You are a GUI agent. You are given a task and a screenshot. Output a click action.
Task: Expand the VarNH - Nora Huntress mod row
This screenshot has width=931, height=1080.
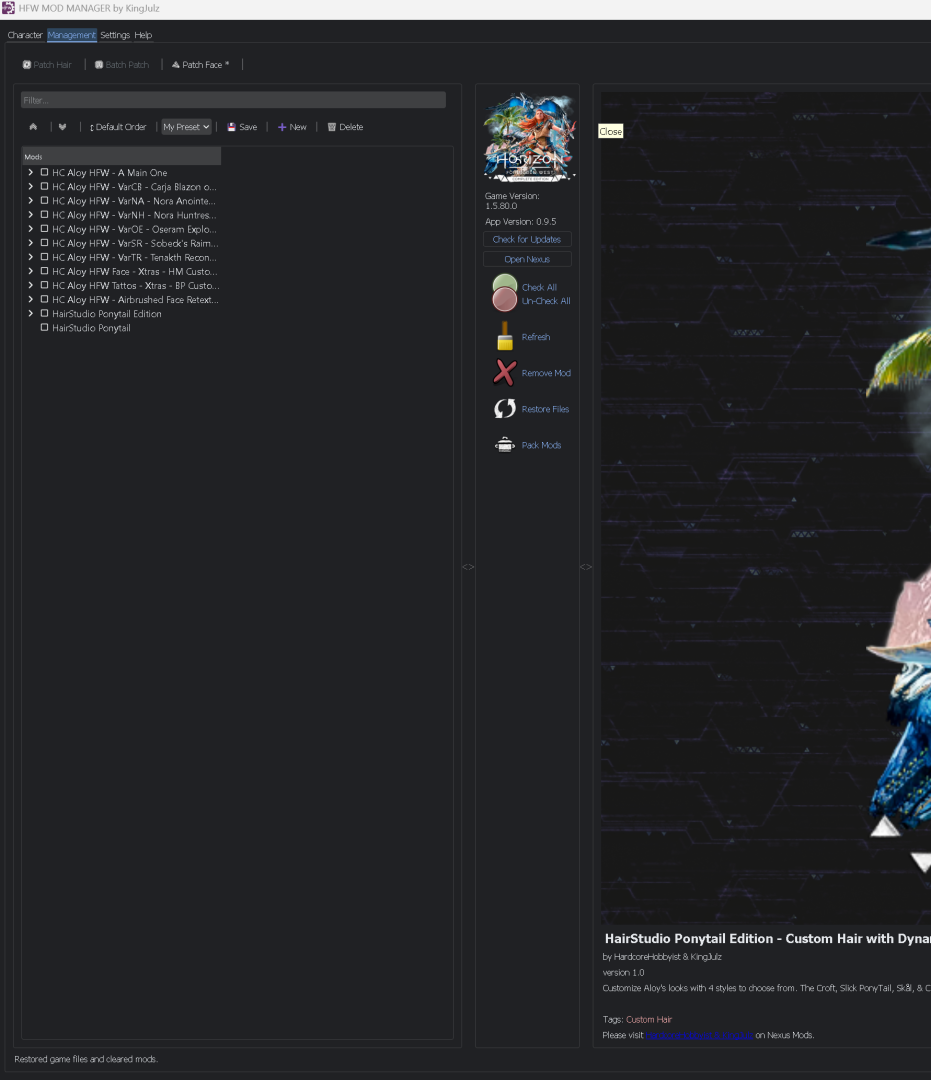click(x=31, y=215)
